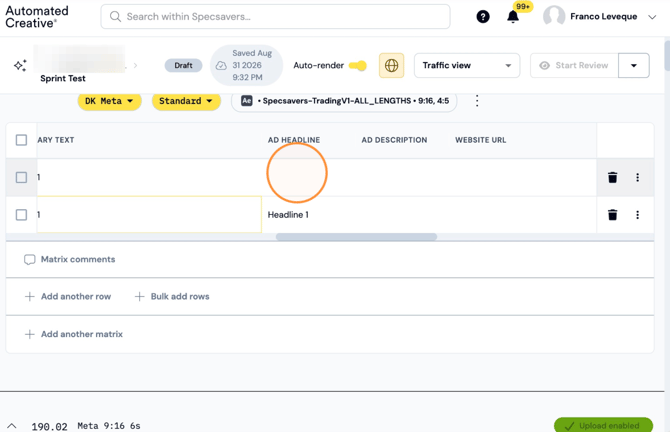Open the first row's three-dot options
670x432 pixels.
pos(638,177)
